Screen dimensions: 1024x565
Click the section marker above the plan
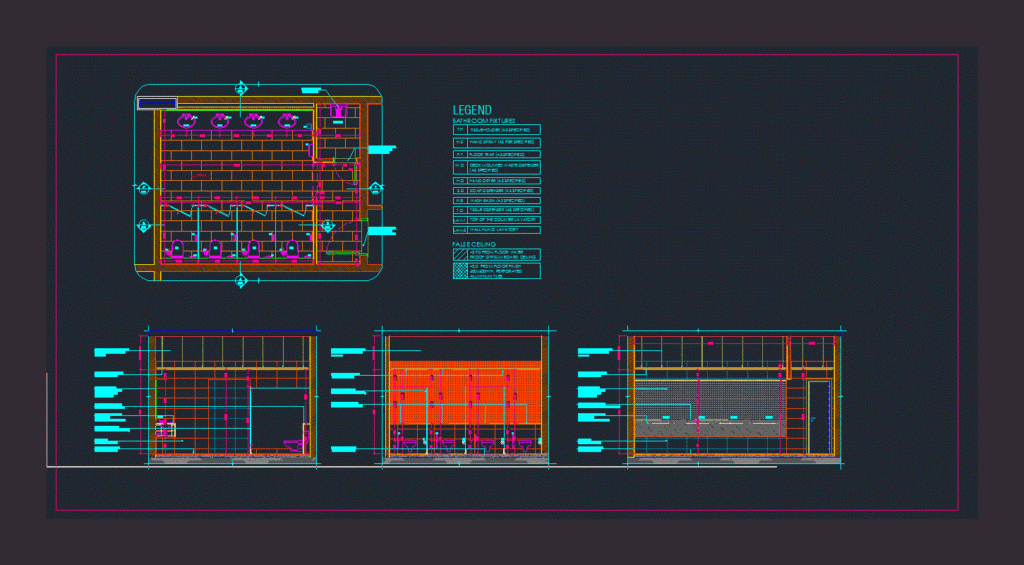242,88
